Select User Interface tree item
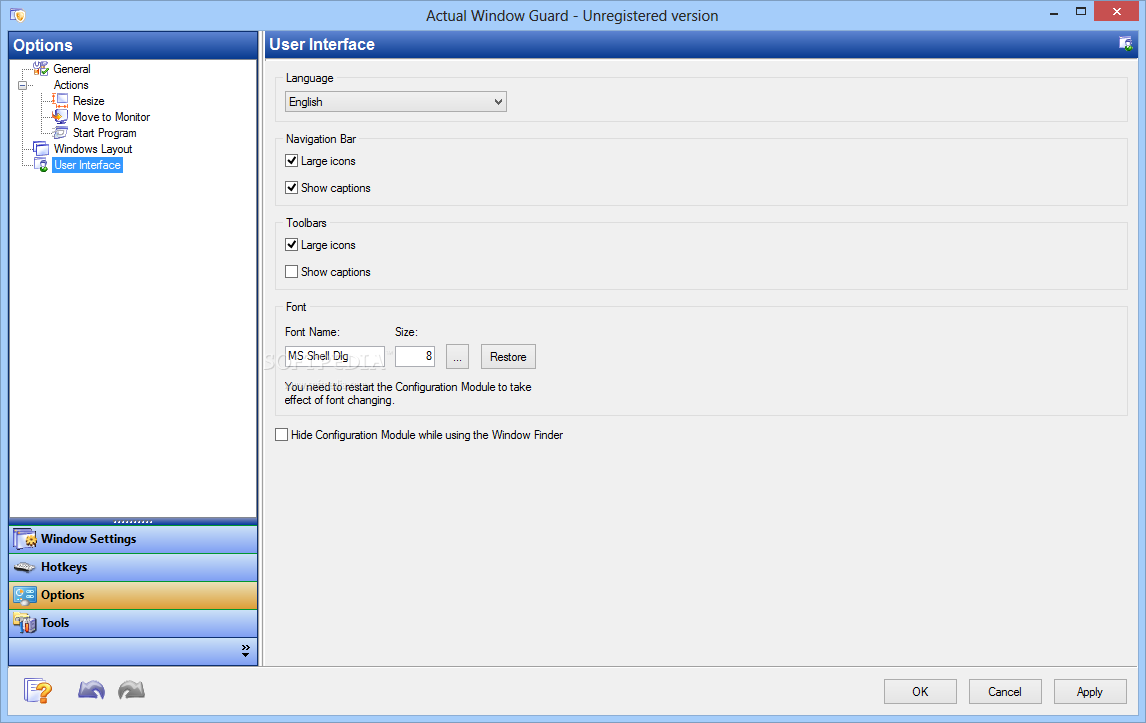 (x=88, y=165)
